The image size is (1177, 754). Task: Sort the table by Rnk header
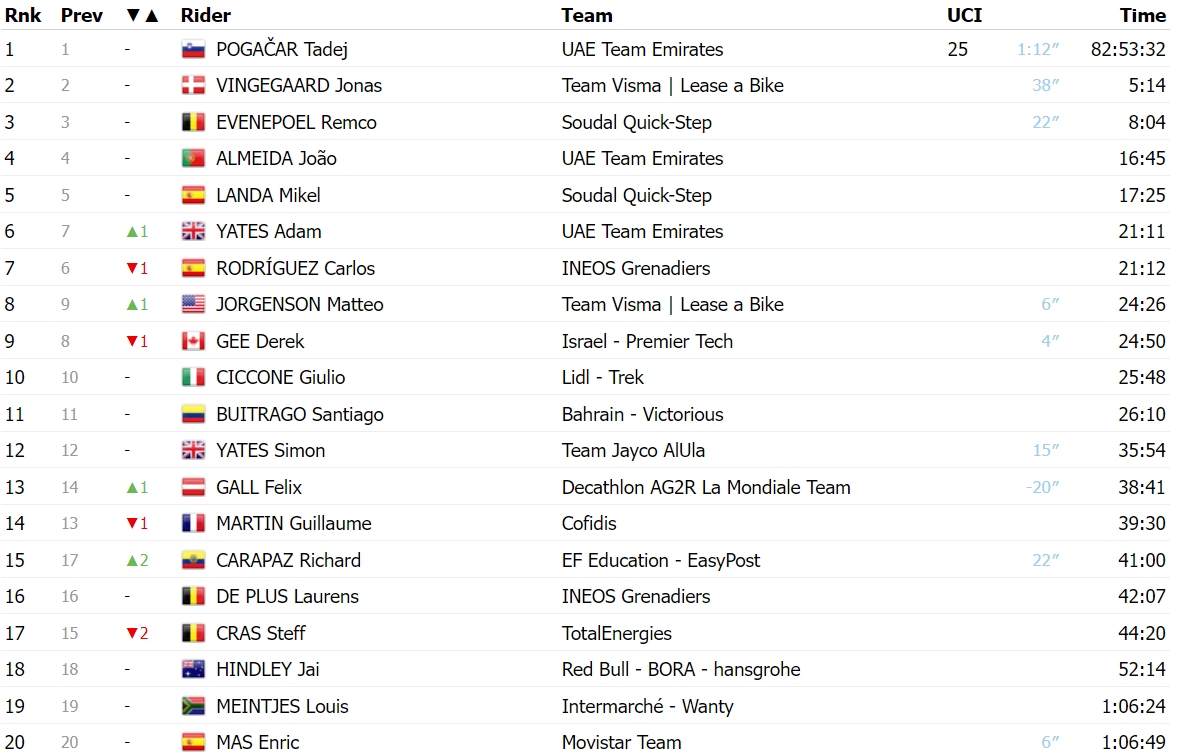click(23, 16)
